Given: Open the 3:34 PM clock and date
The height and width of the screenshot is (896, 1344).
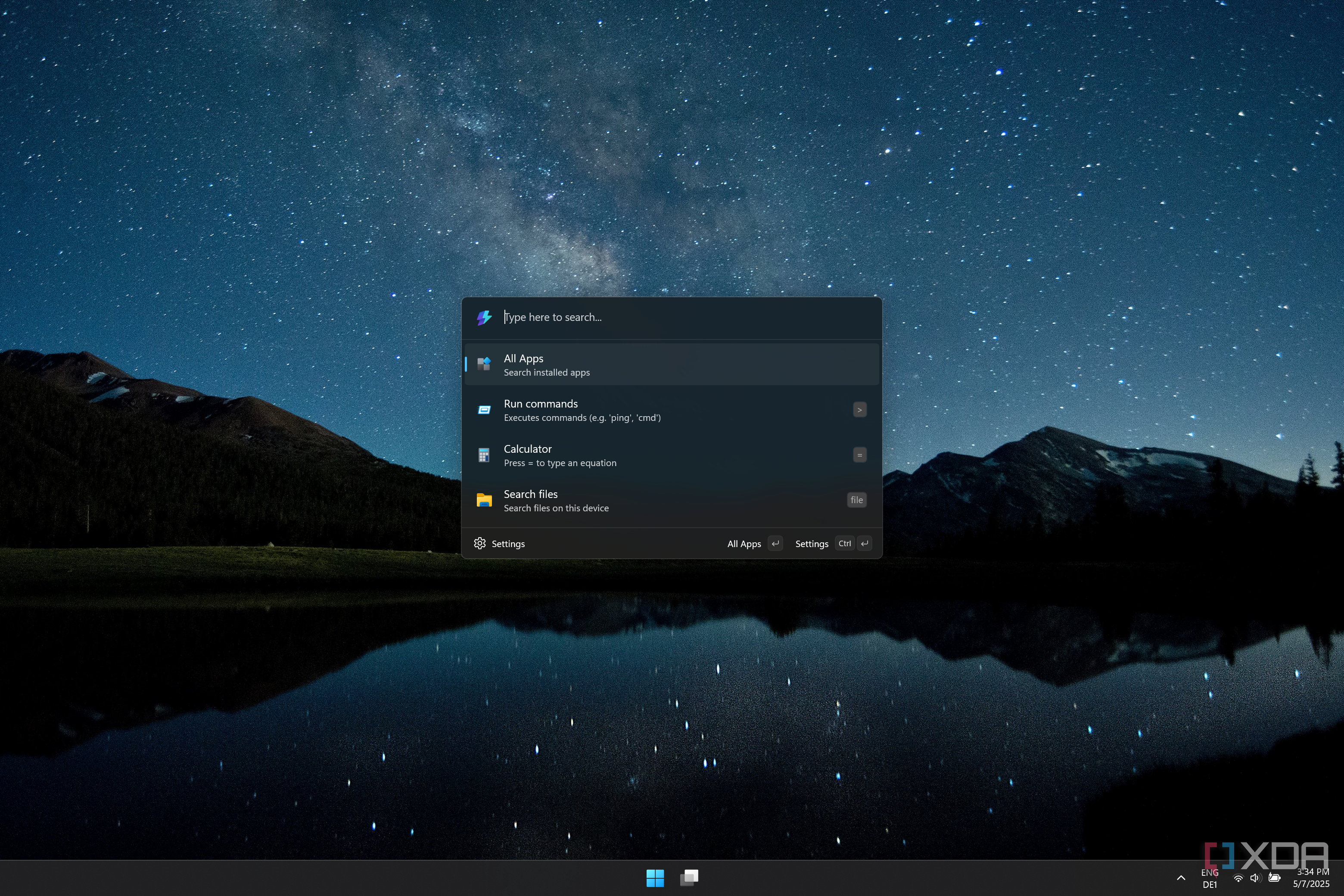Looking at the screenshot, I should [1311, 878].
